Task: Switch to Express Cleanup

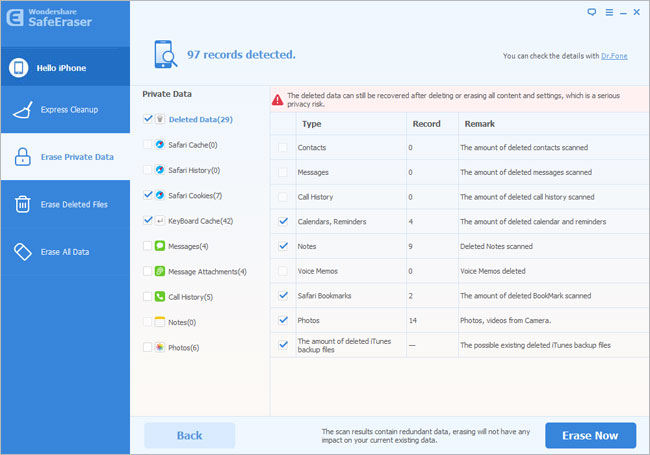Action: [65, 109]
